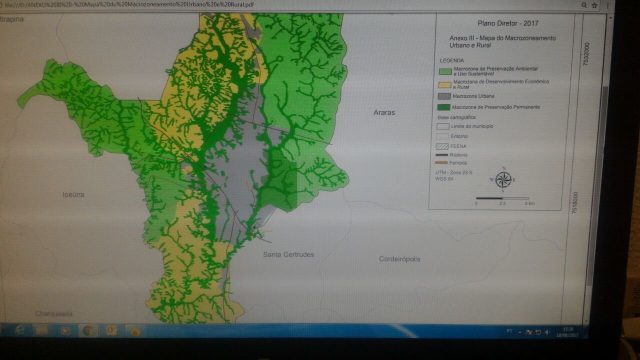Switch to the Chrome taskbar icon
The height and width of the screenshot is (360, 640).
(x=87, y=331)
